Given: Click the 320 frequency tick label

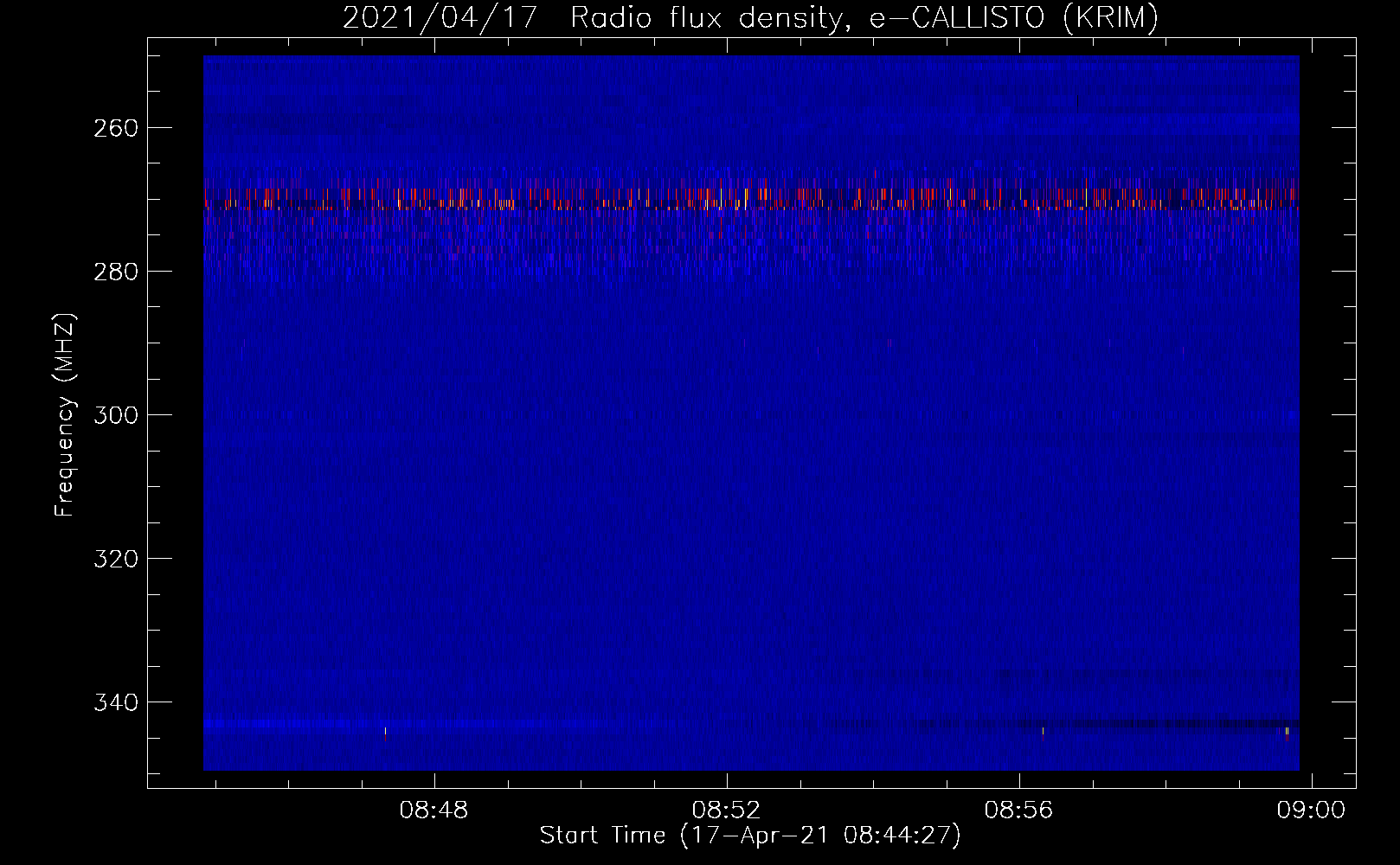Looking at the screenshot, I should [x=115, y=559].
